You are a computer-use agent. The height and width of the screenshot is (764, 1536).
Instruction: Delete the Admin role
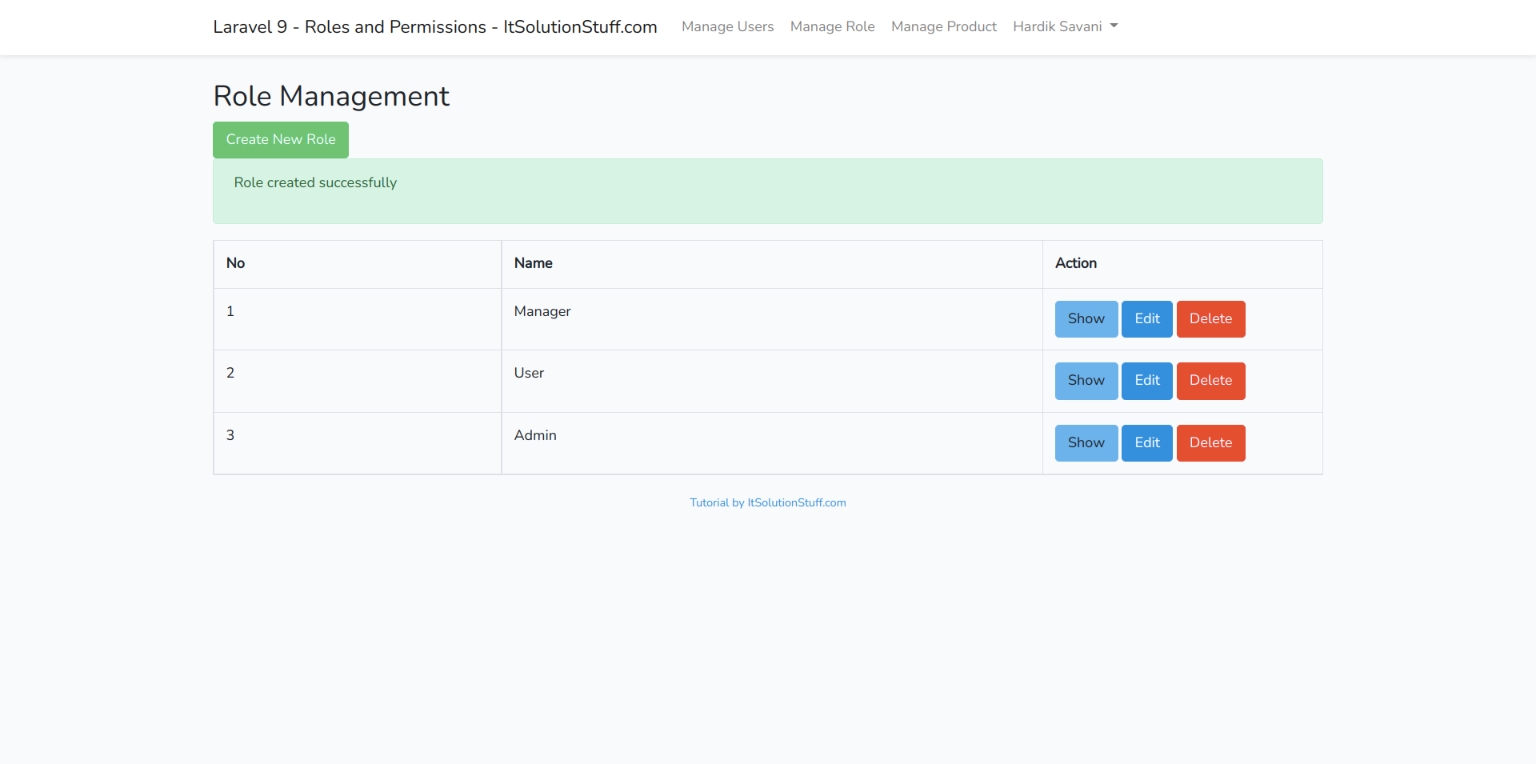tap(1210, 442)
